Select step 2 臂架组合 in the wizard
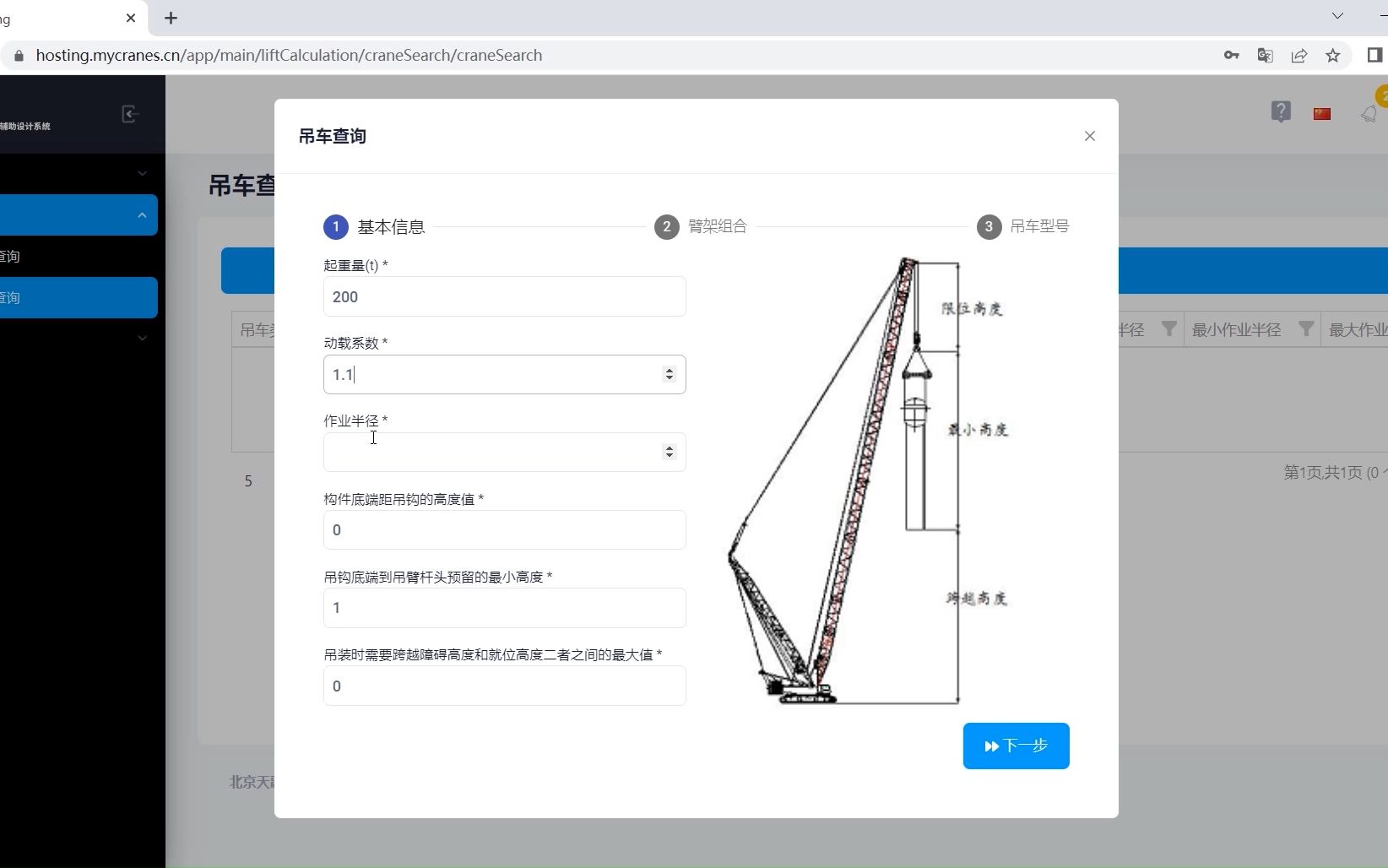The width and height of the screenshot is (1388, 868). (x=666, y=226)
